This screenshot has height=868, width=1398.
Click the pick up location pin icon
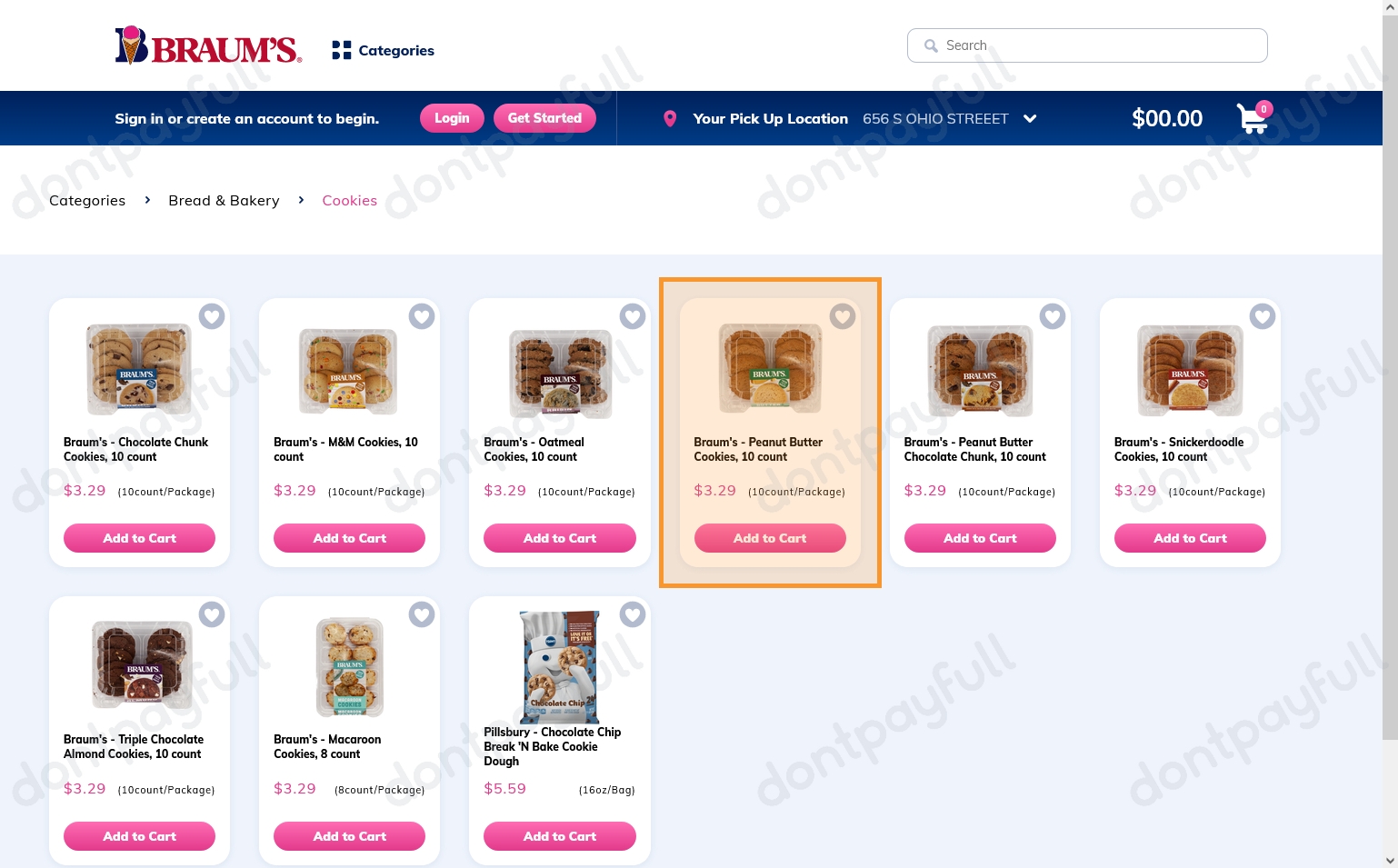[x=670, y=118]
